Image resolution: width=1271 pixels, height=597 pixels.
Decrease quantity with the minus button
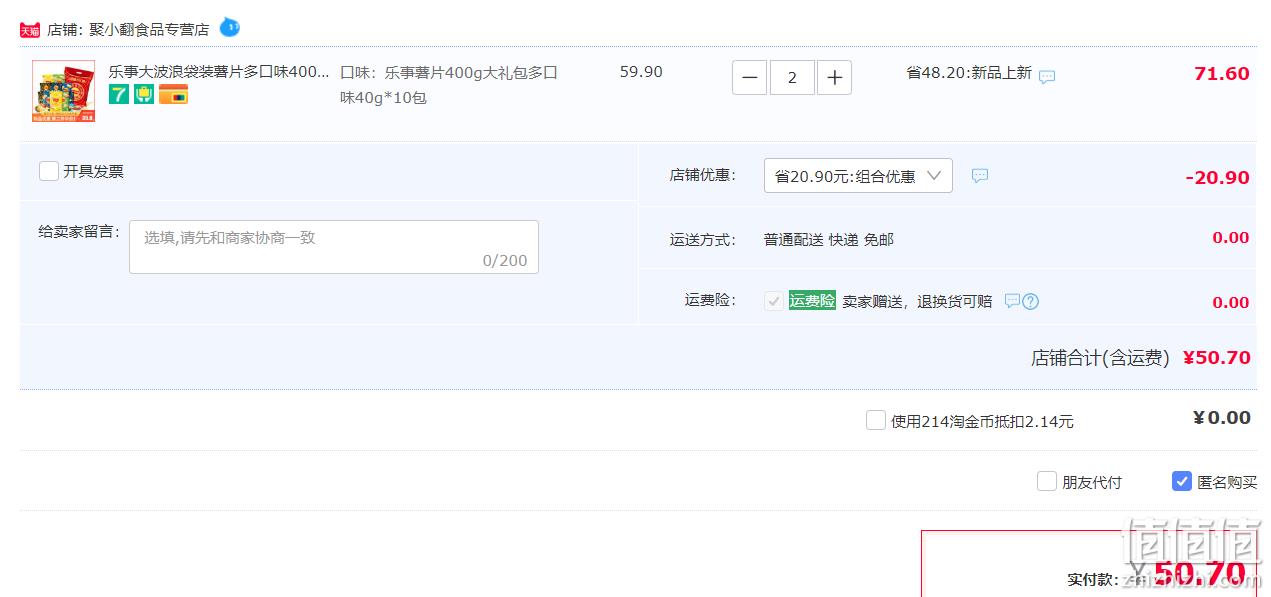tap(749, 77)
